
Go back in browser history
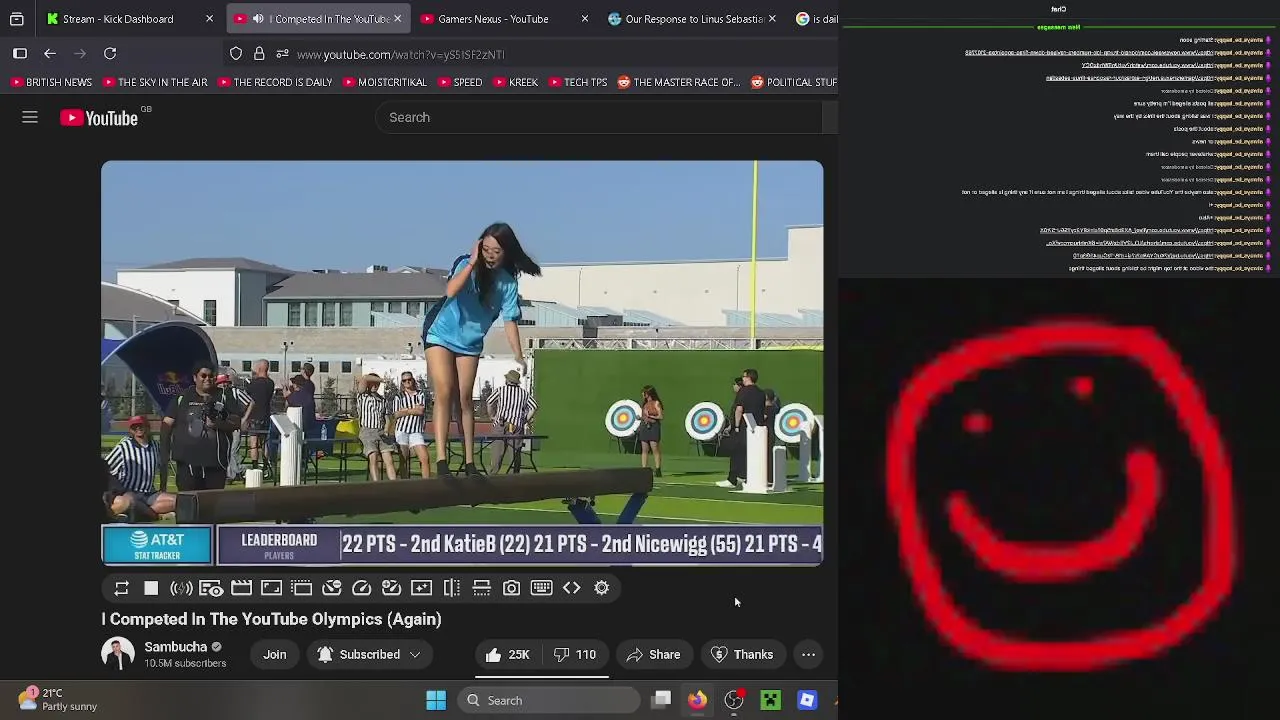click(50, 54)
